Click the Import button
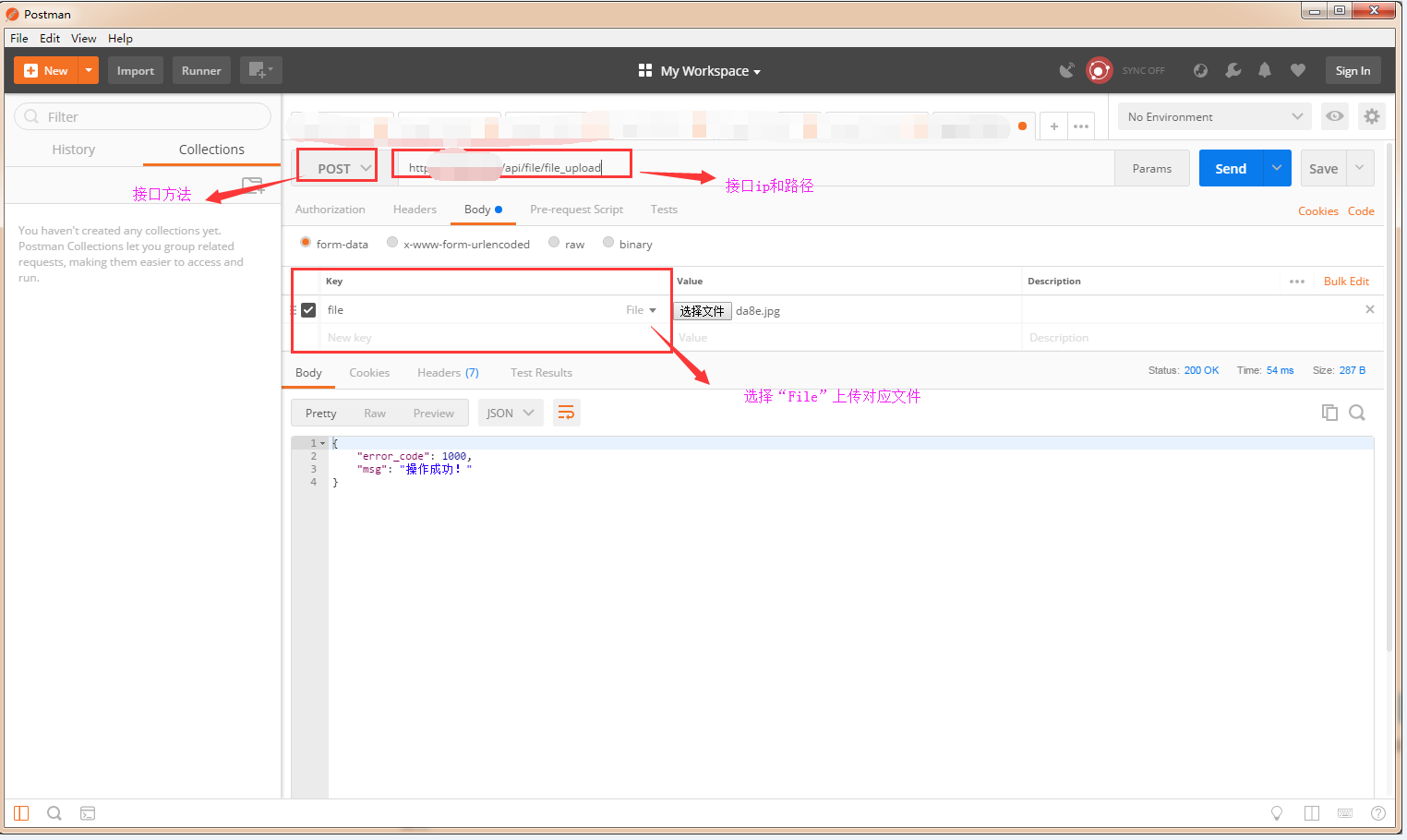The image size is (1407, 840). click(x=136, y=71)
